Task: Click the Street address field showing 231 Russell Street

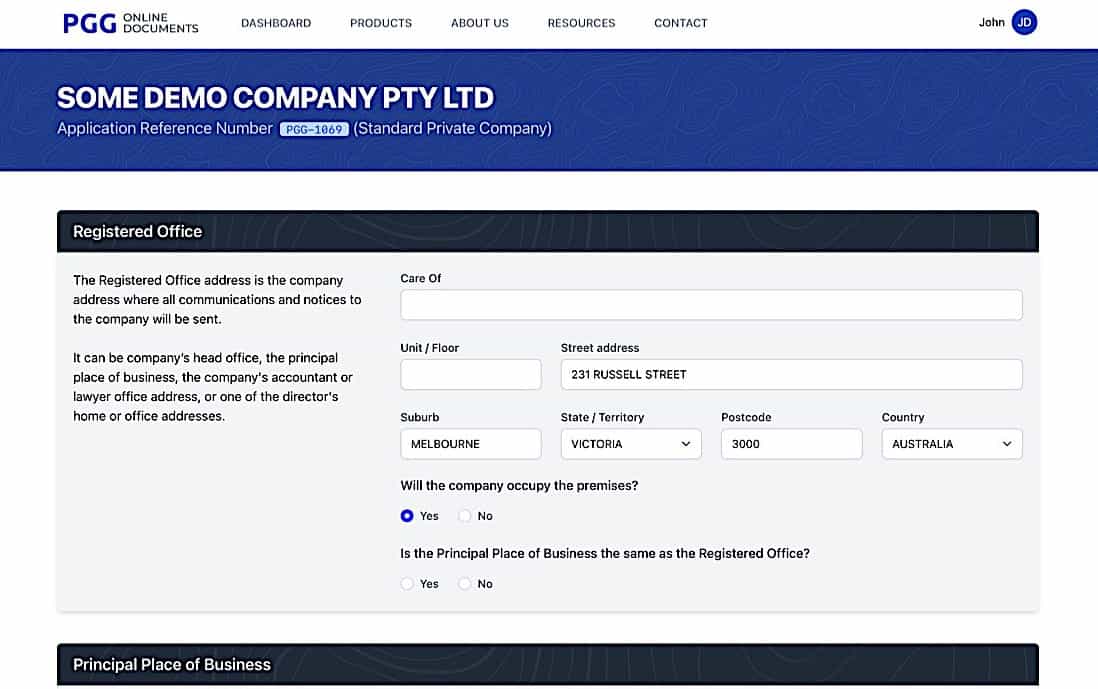Action: pyautogui.click(x=790, y=374)
